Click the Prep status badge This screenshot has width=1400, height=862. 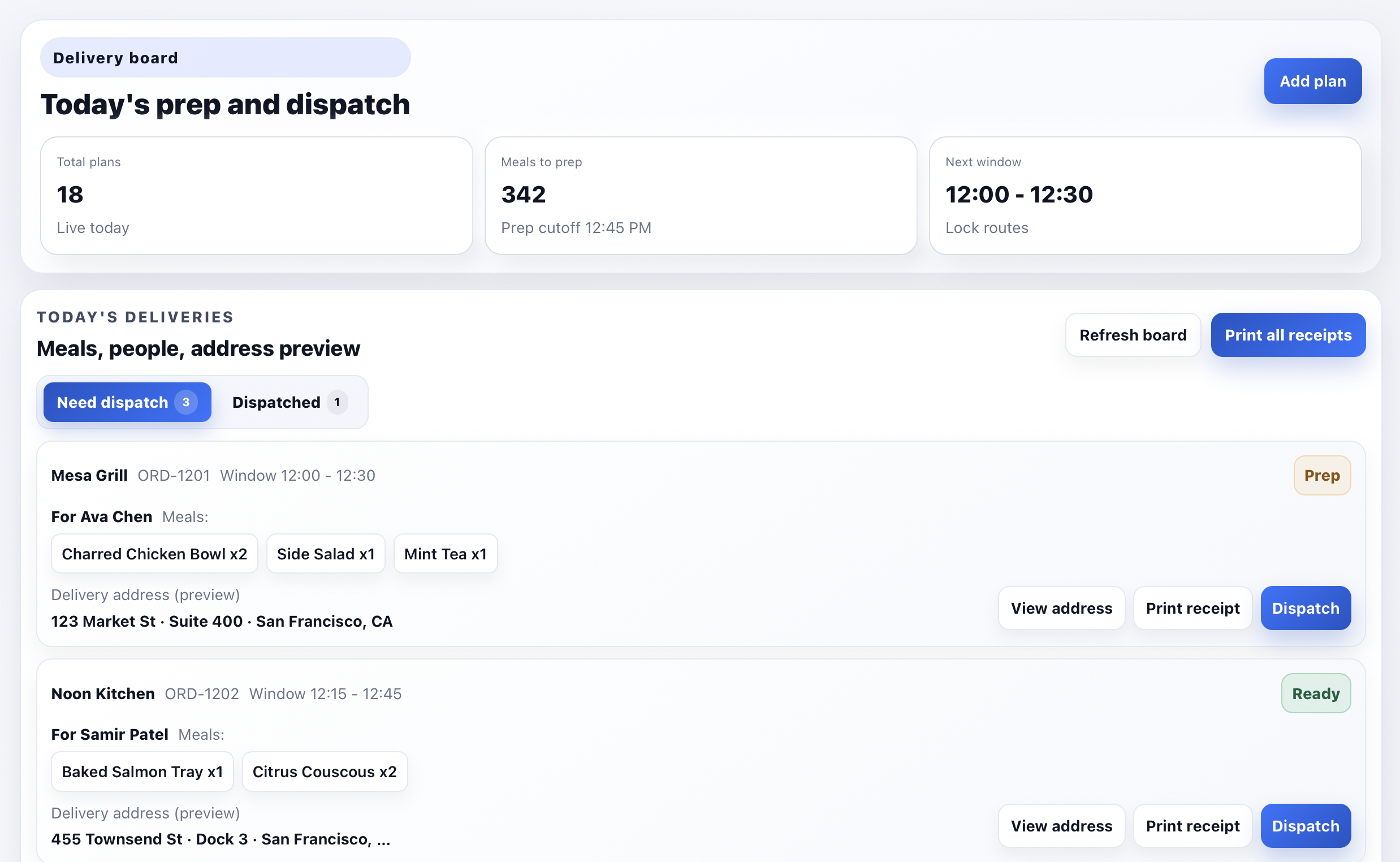click(x=1321, y=475)
